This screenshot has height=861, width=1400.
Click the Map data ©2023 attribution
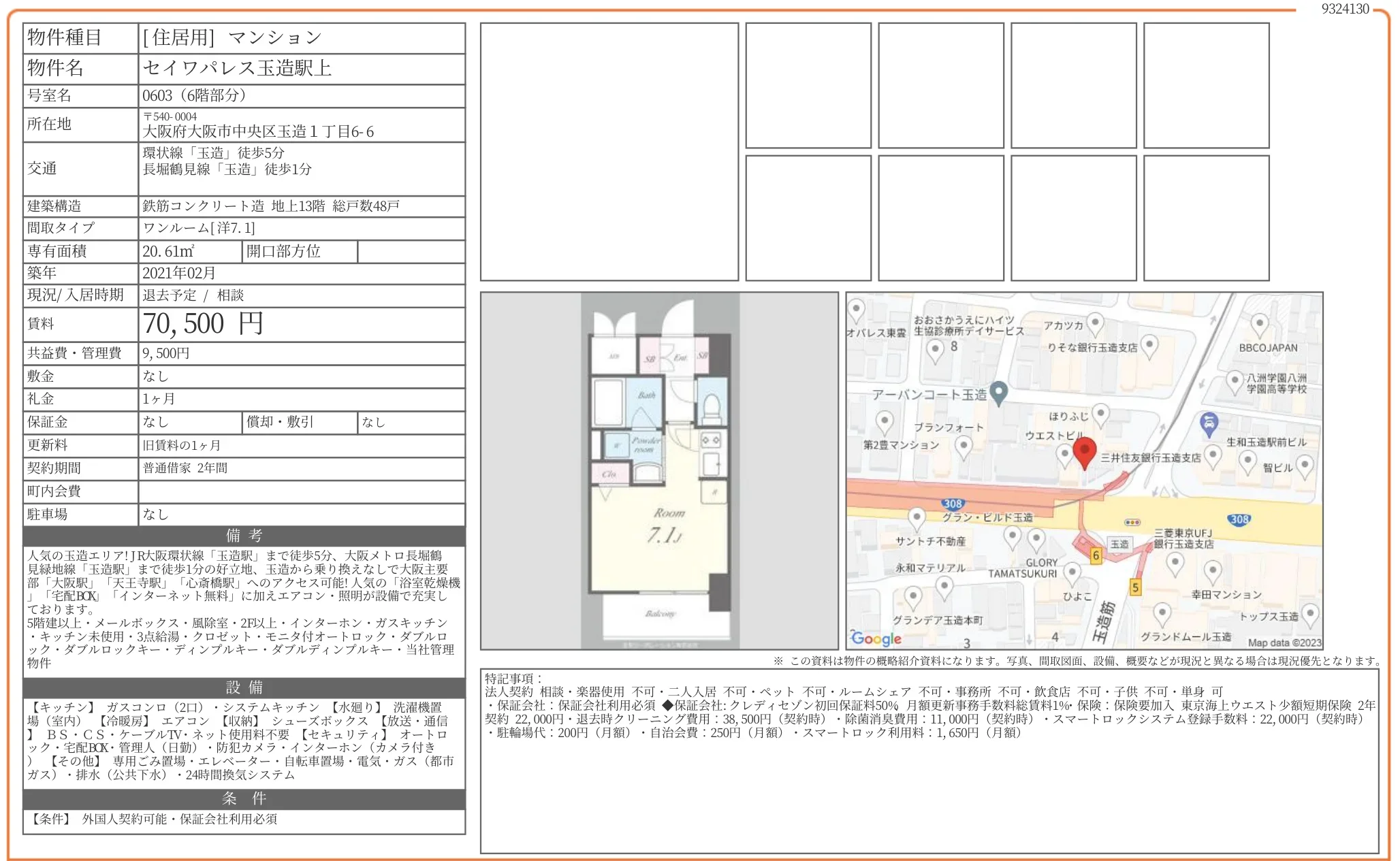point(1284,643)
